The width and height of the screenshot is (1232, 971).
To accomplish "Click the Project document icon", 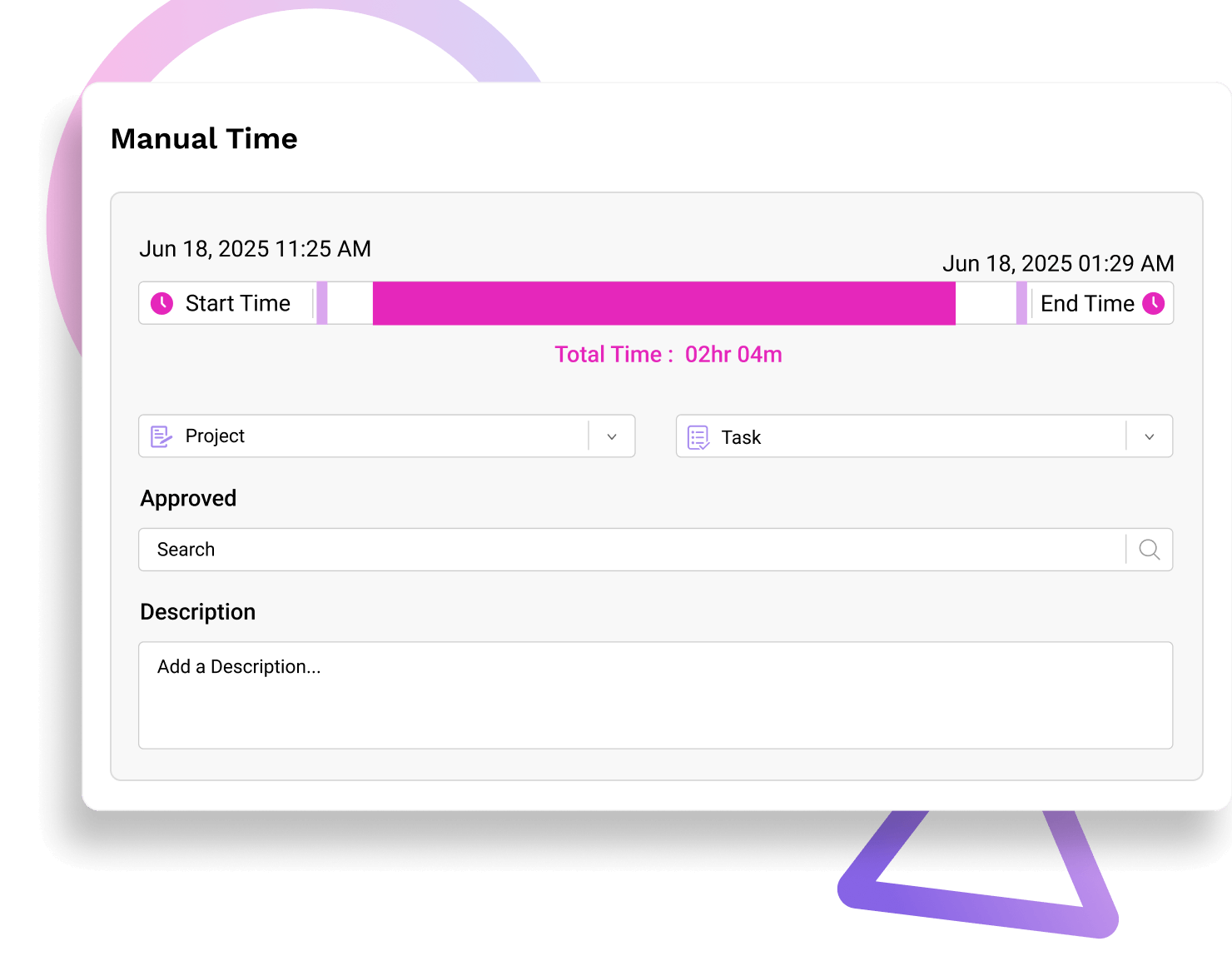I will [161, 436].
